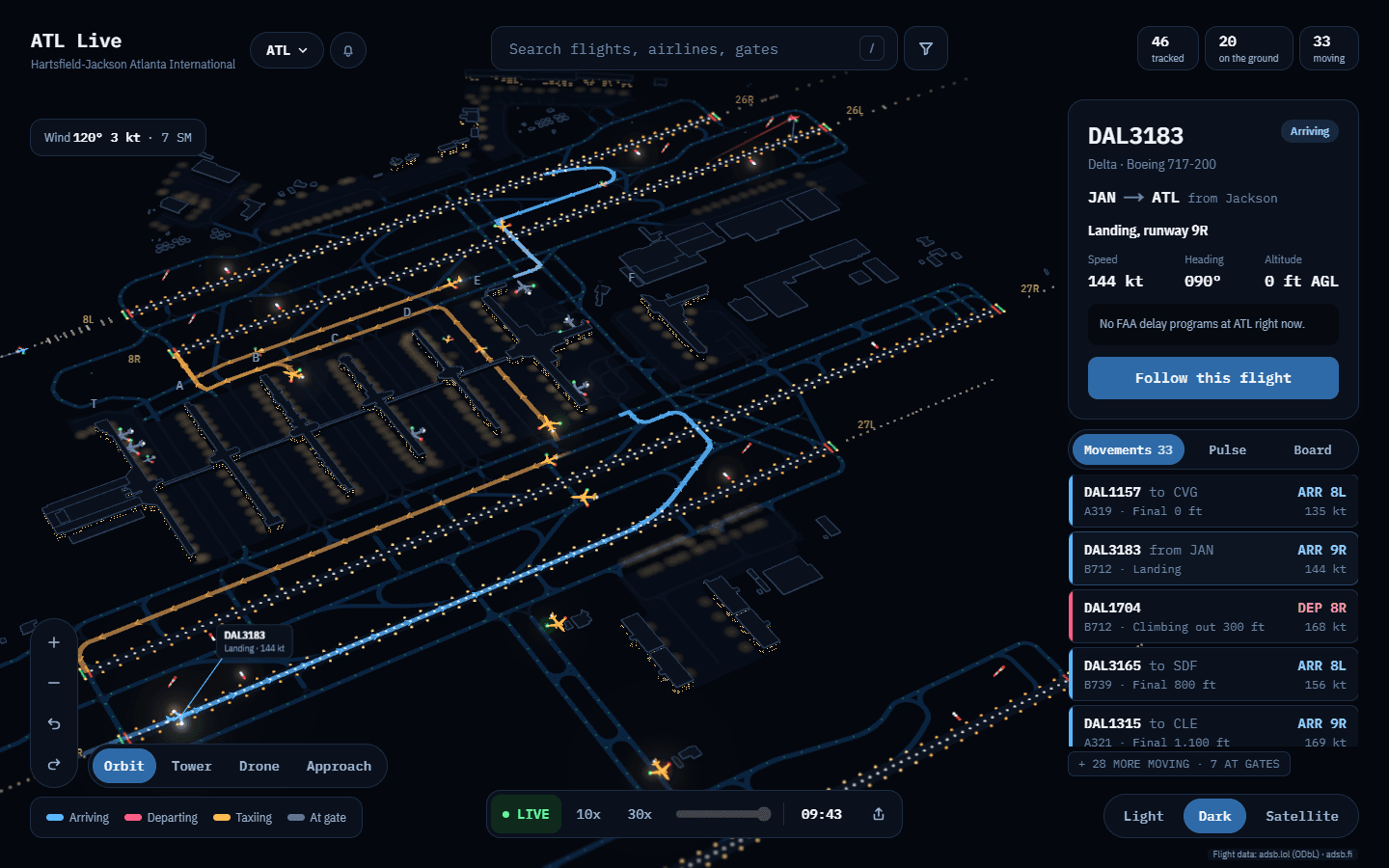Toggle the gray At gate legend swatch
Viewport: 1389px width, 868px height.
click(296, 818)
